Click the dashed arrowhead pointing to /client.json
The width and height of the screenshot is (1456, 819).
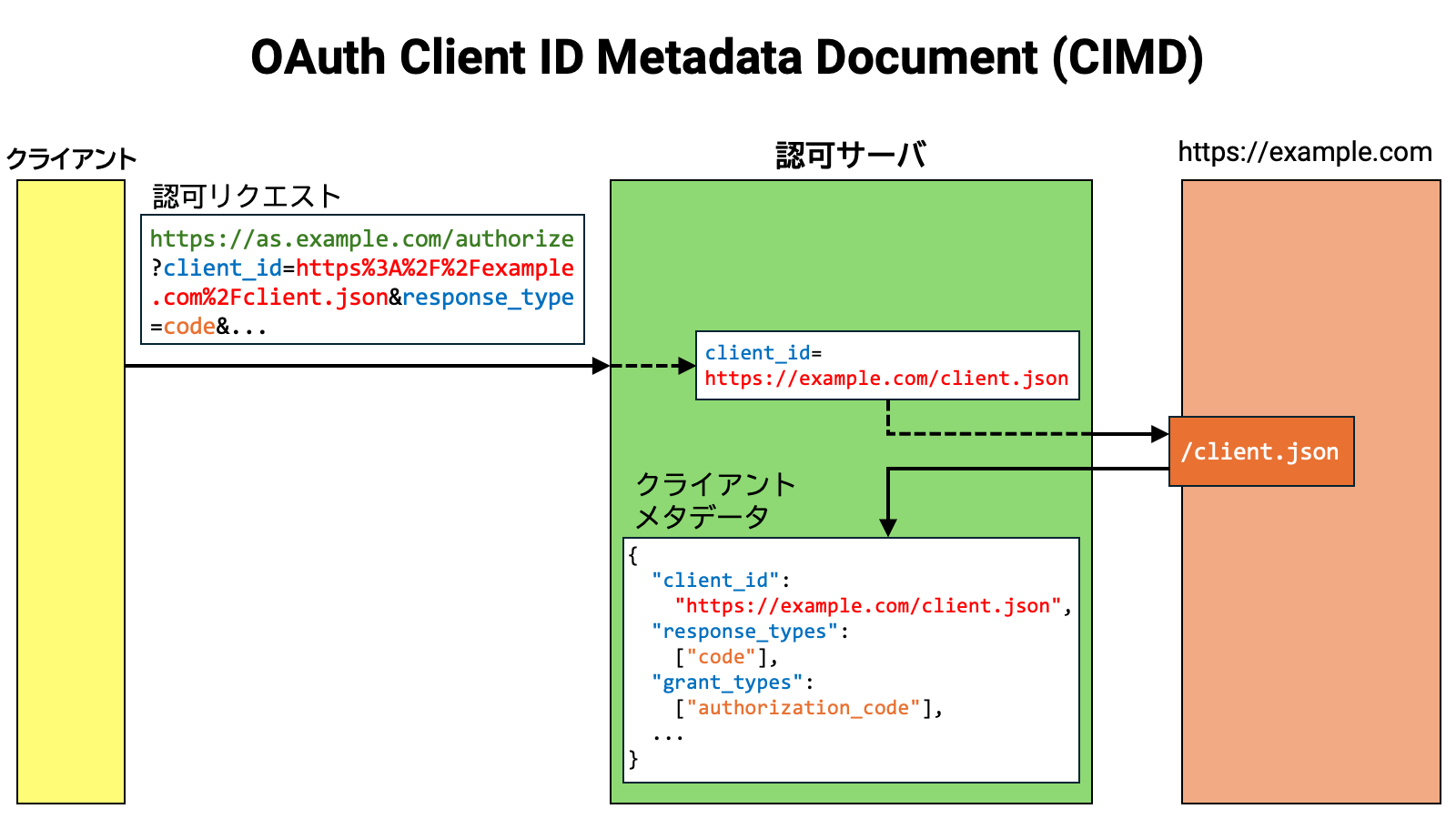pyautogui.click(x=1159, y=434)
